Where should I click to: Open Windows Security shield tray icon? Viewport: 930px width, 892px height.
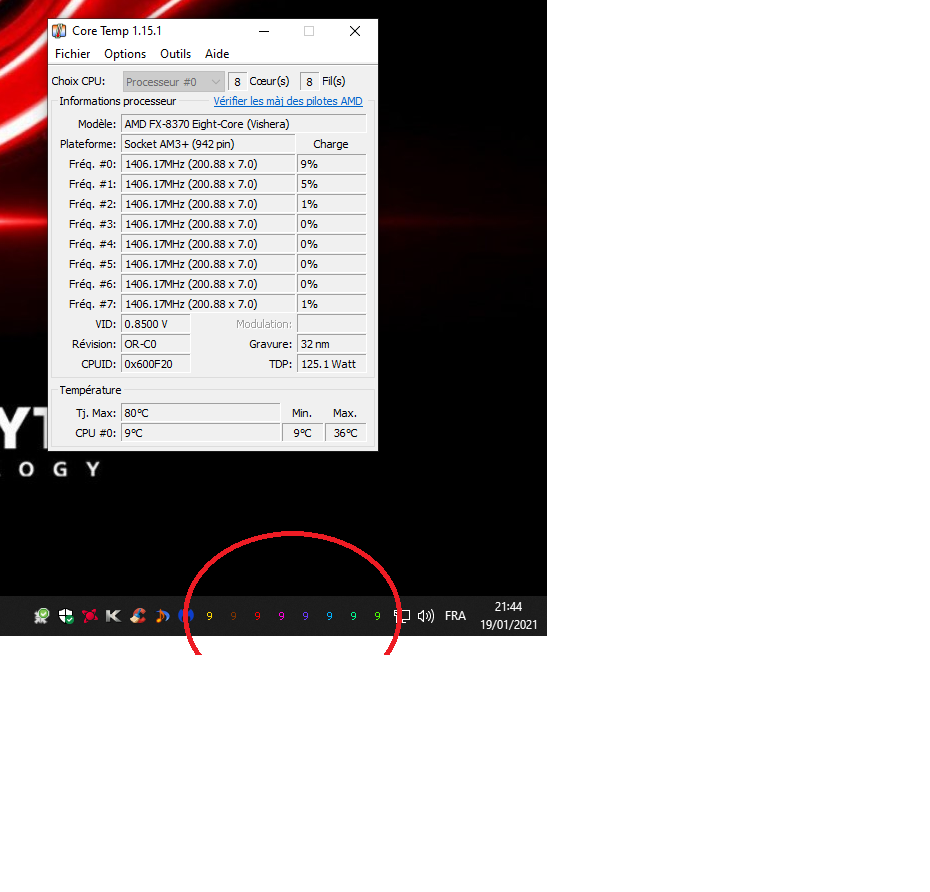[66, 616]
